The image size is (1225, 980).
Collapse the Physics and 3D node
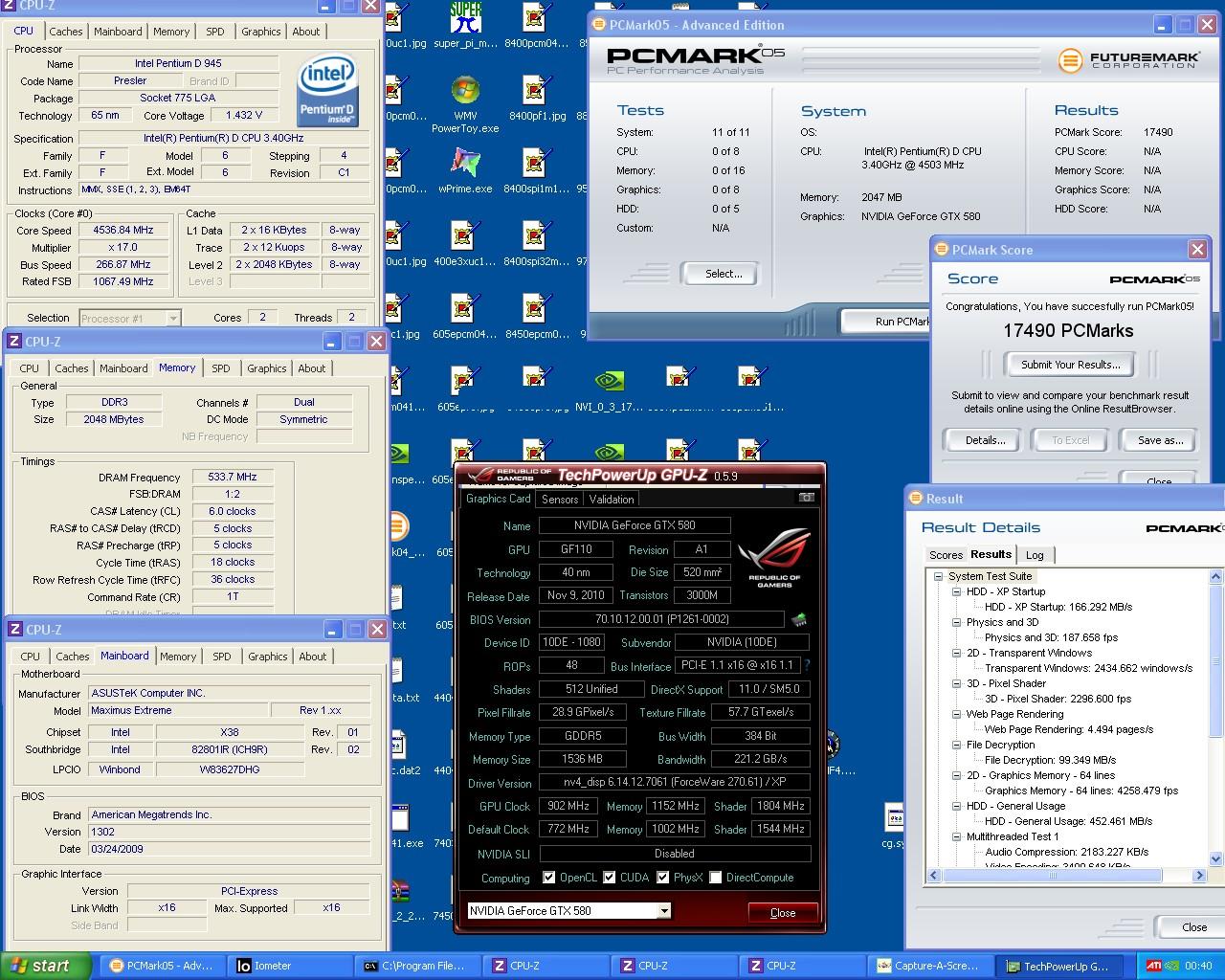point(956,622)
